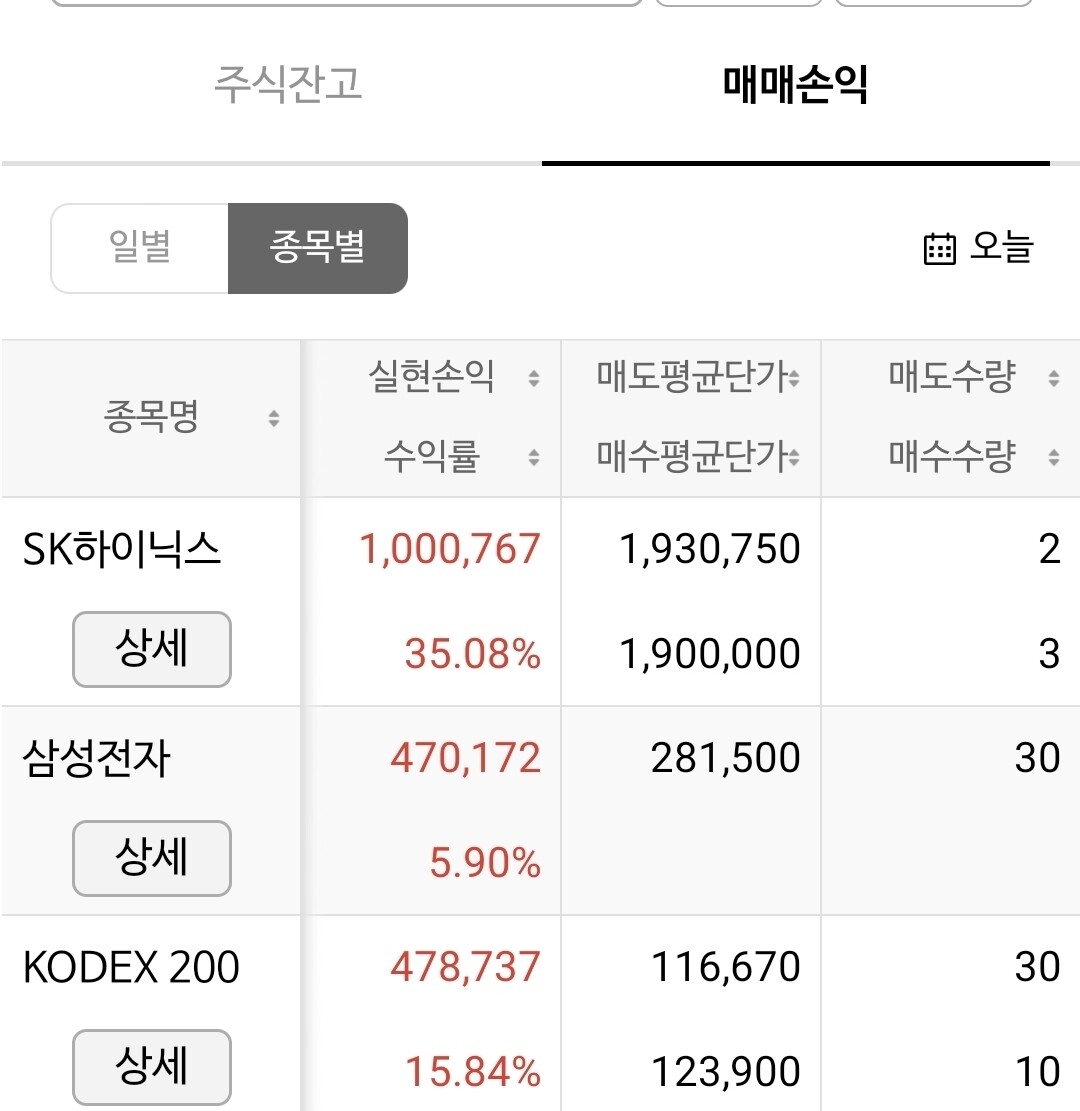Viewport: 1080px width, 1111px height.
Task: Sort by 매도수량 using its arrow icon
Action: 1054,378
